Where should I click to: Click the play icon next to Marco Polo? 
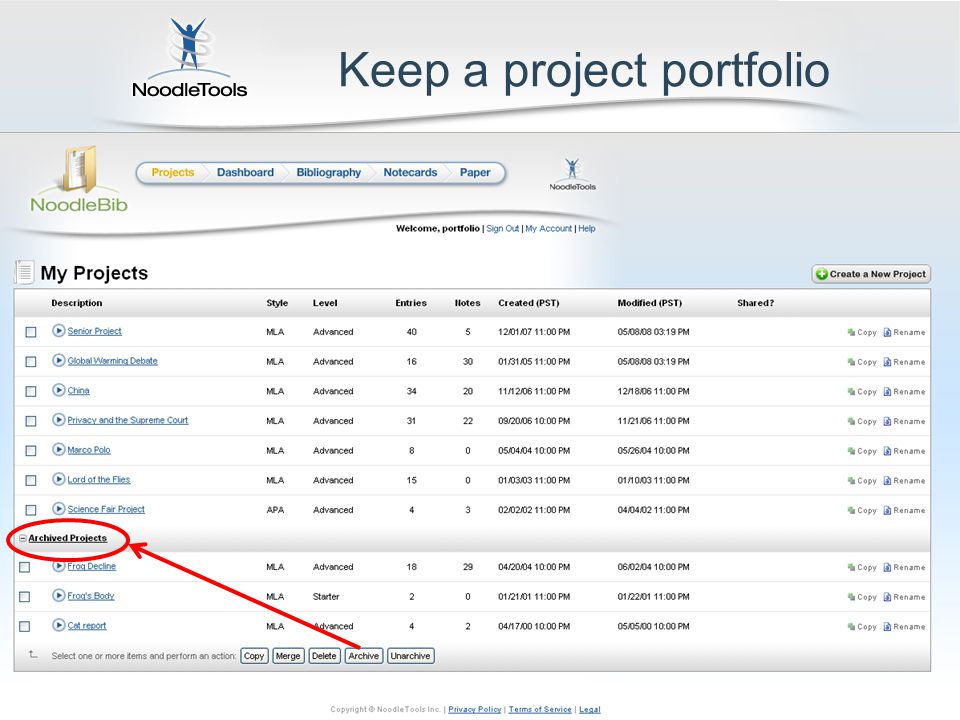point(58,449)
